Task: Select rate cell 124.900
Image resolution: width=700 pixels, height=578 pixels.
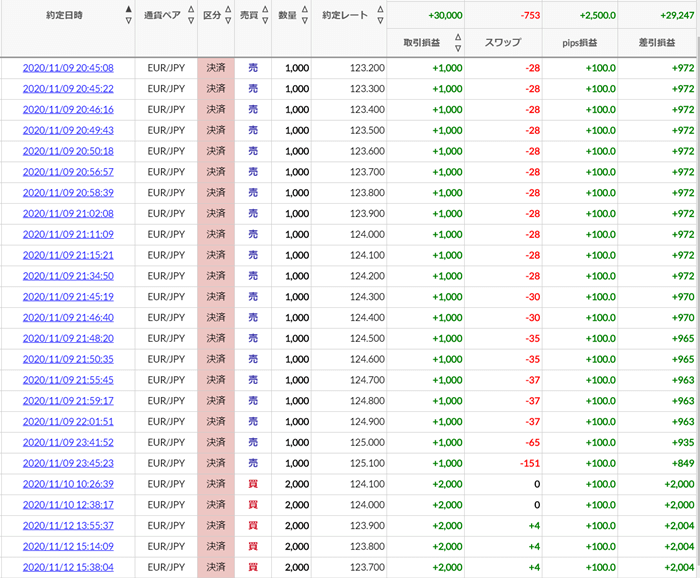Action: [x=367, y=422]
